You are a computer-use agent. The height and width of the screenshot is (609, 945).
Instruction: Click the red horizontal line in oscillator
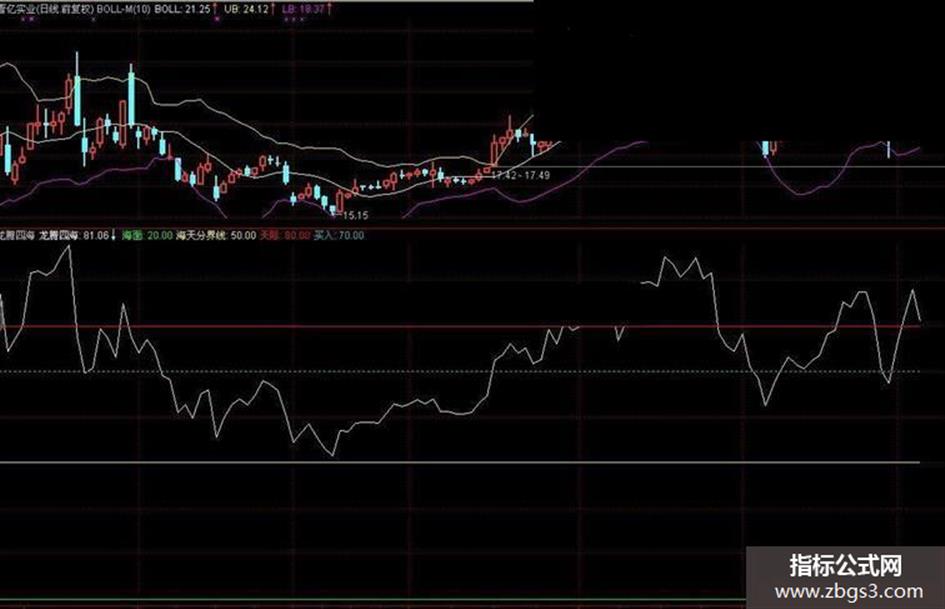(x=460, y=326)
